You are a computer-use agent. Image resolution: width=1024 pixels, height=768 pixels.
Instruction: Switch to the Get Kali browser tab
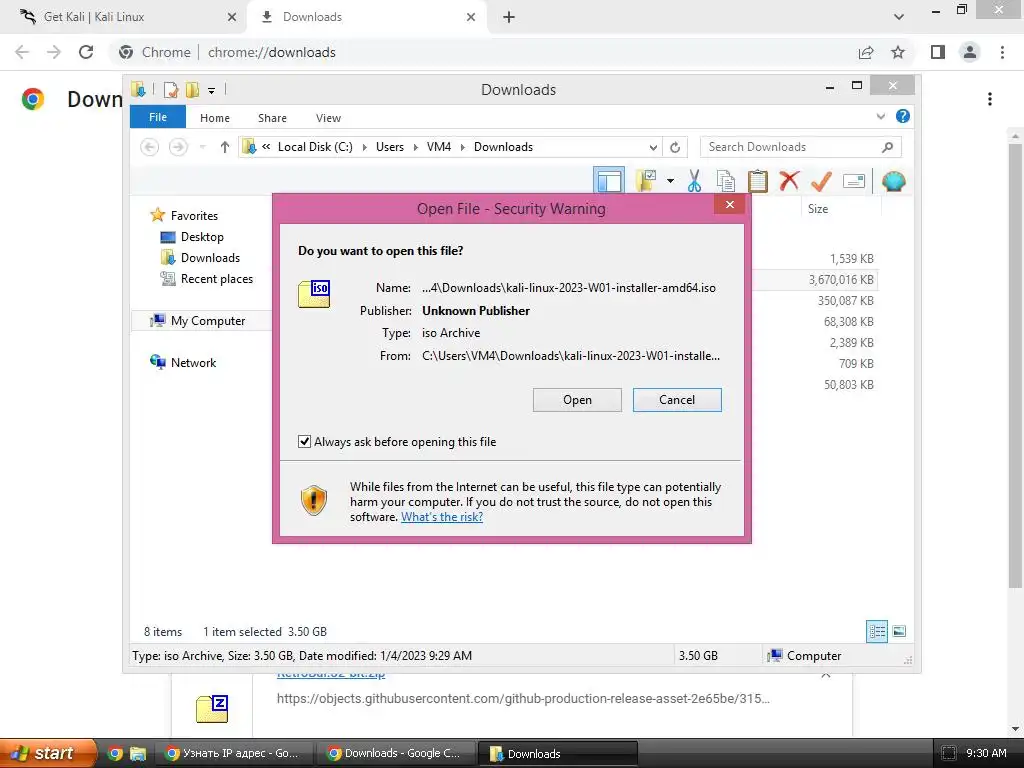point(124,17)
